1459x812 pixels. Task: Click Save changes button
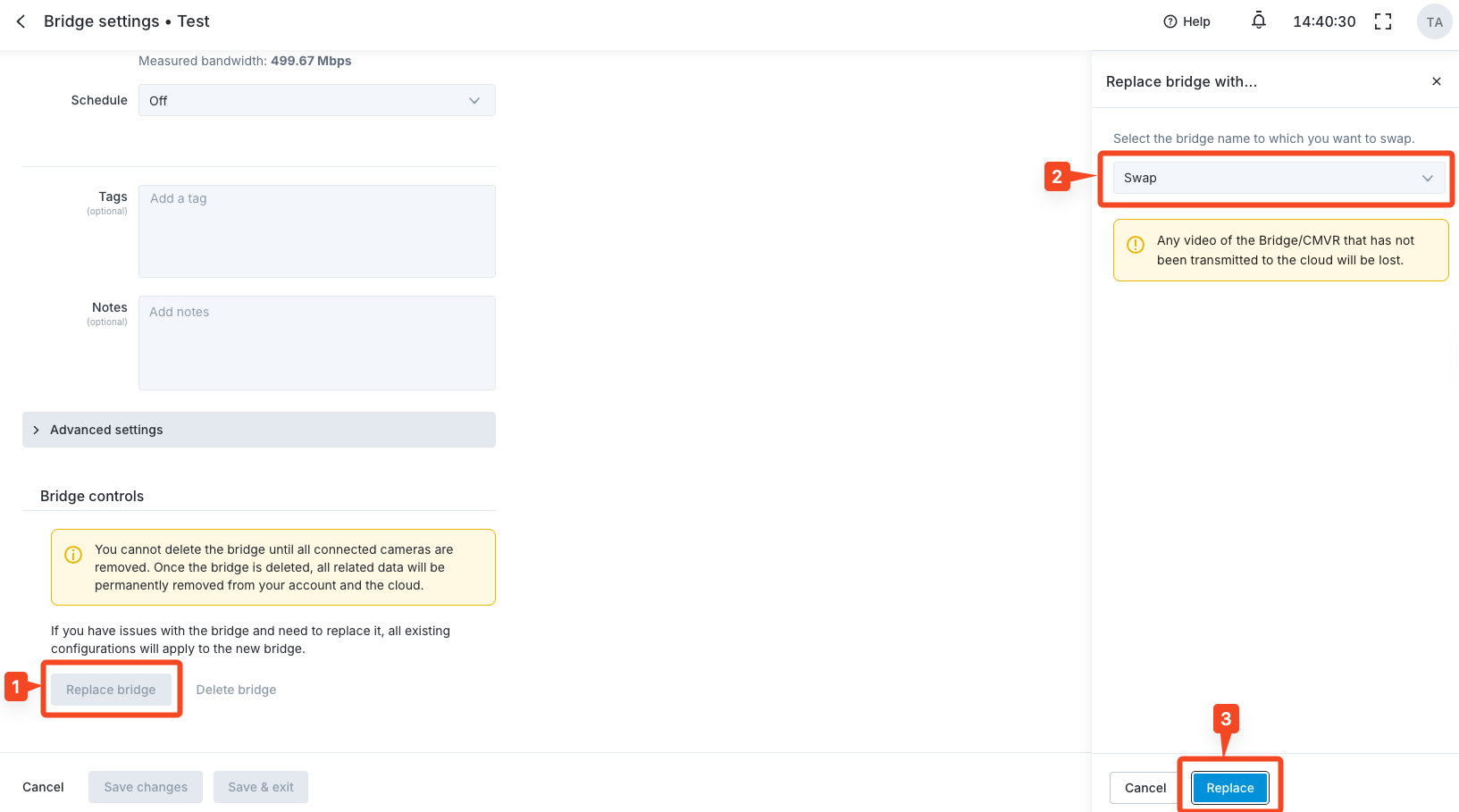146,787
